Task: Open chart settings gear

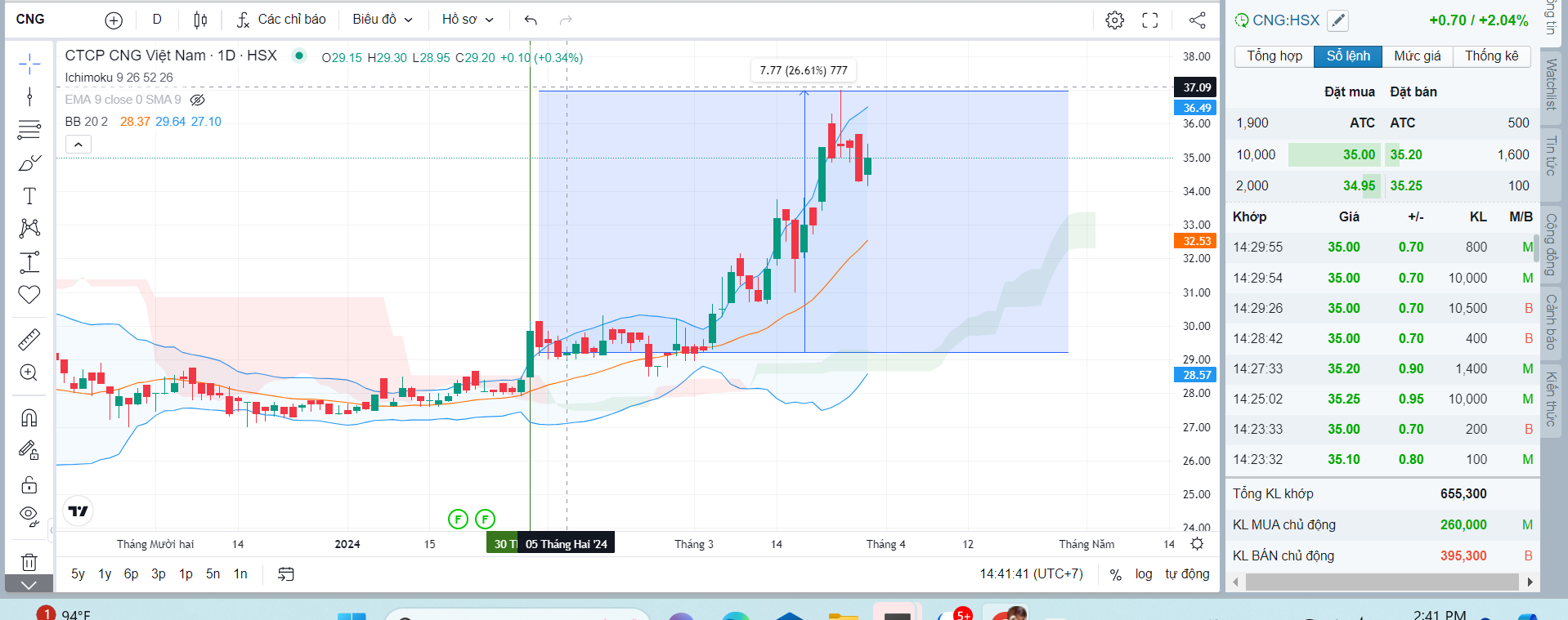Action: (x=1114, y=20)
